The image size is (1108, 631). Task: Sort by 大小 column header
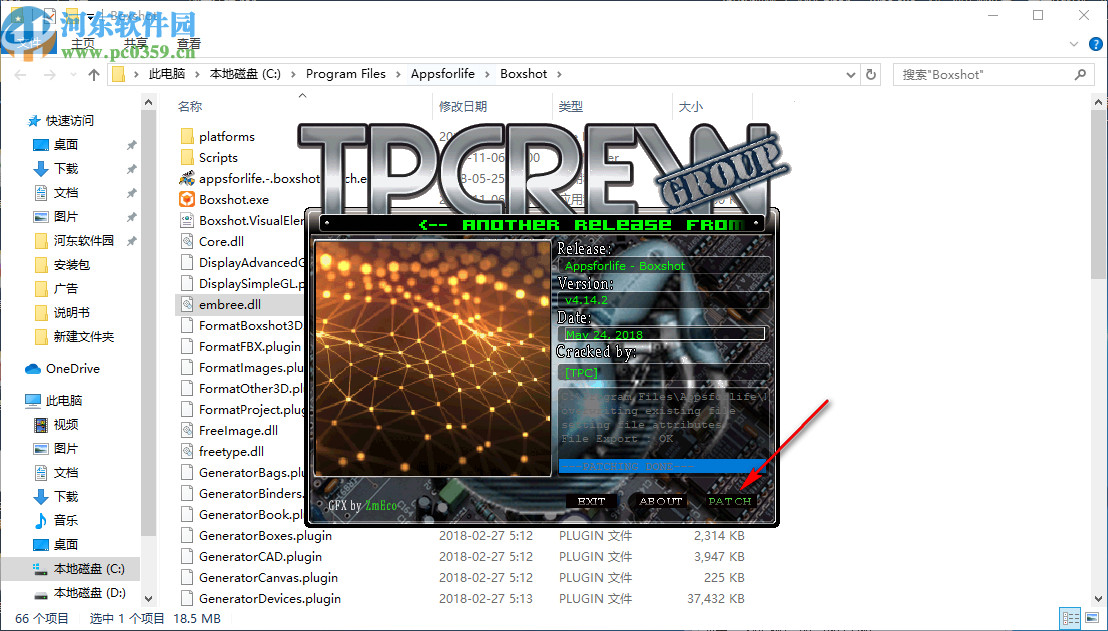[x=690, y=107]
